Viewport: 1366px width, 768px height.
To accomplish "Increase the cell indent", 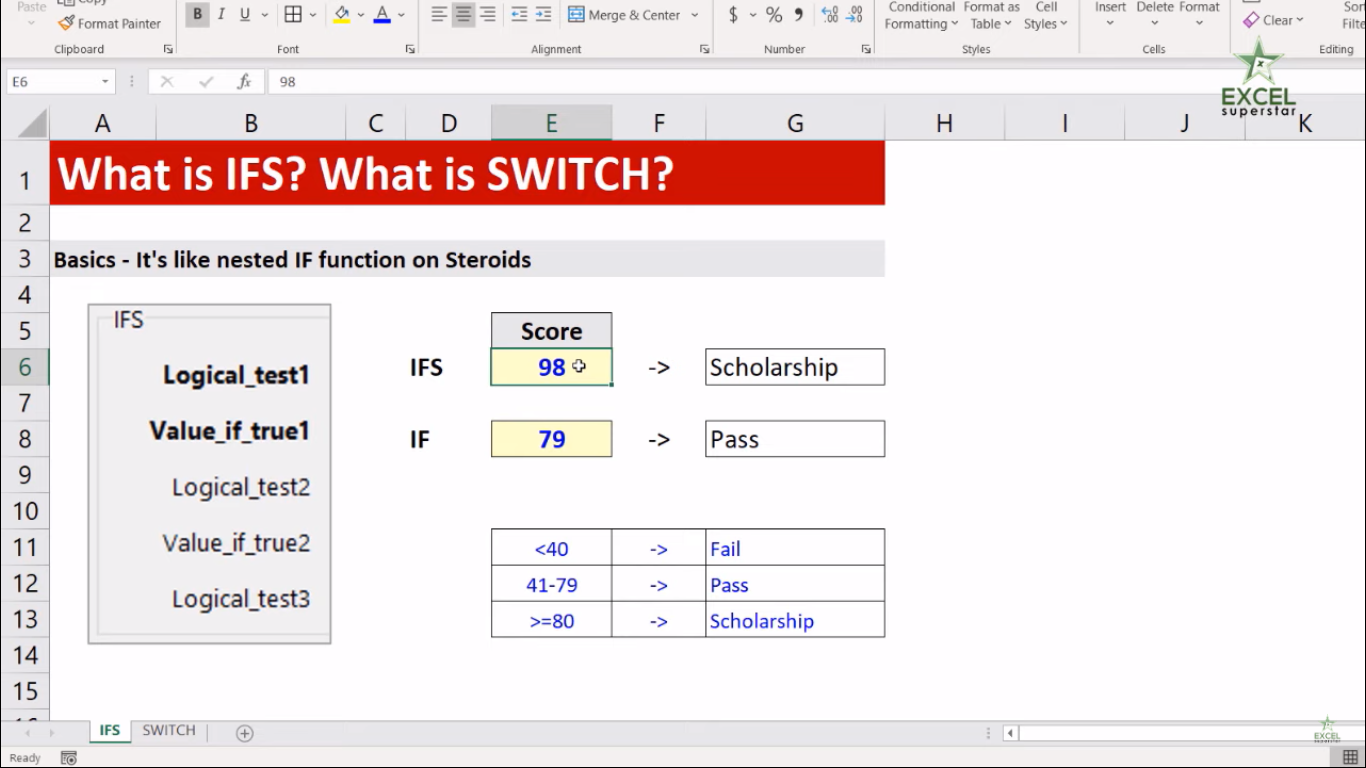I will point(543,14).
